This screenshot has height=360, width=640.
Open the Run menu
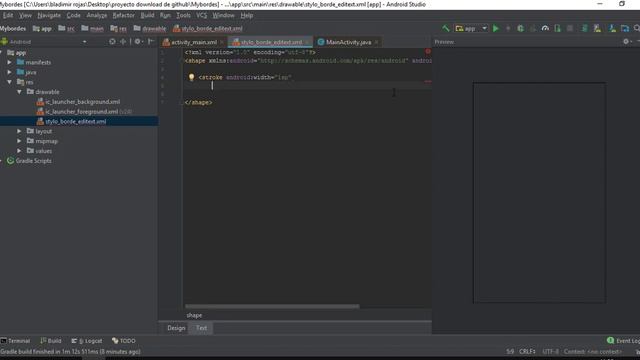[x=165, y=15]
